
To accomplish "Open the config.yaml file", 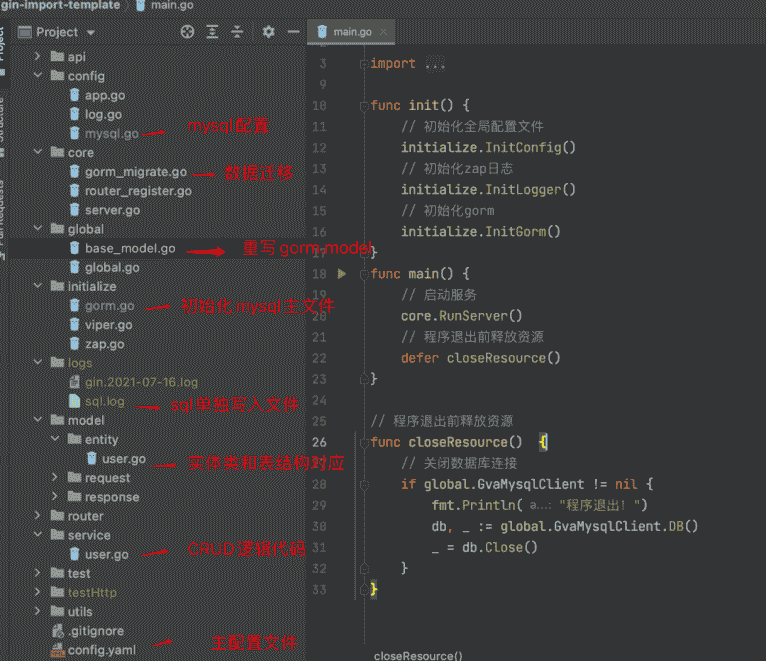I will coord(101,650).
